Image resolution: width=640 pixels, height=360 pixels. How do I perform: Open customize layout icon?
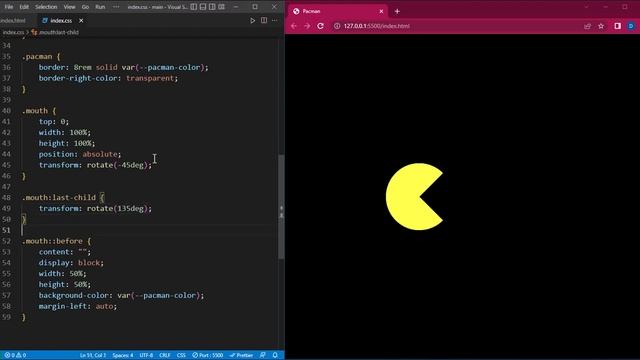point(222,7)
